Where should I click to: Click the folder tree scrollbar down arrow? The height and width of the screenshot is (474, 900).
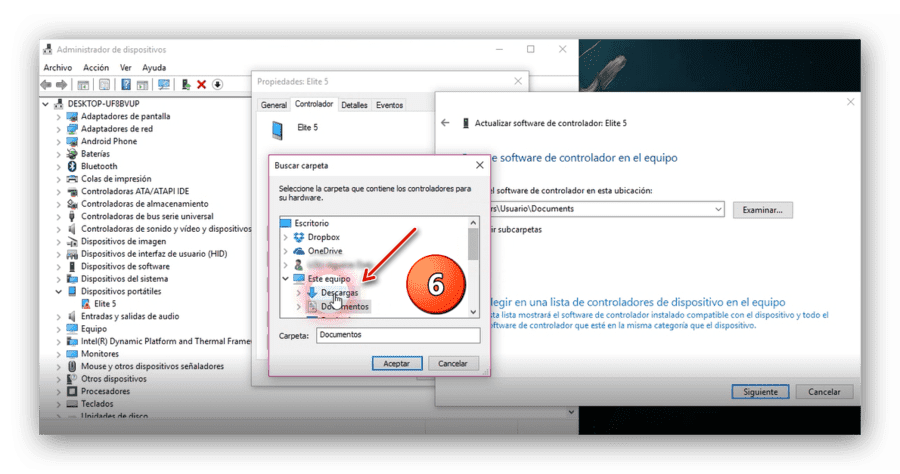pos(473,312)
